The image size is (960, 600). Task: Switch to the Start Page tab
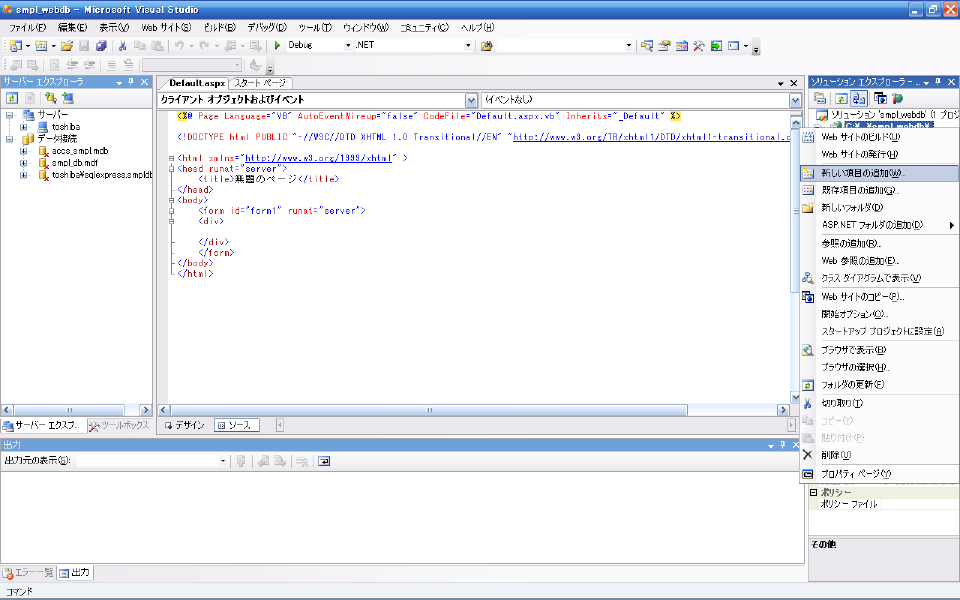point(260,83)
